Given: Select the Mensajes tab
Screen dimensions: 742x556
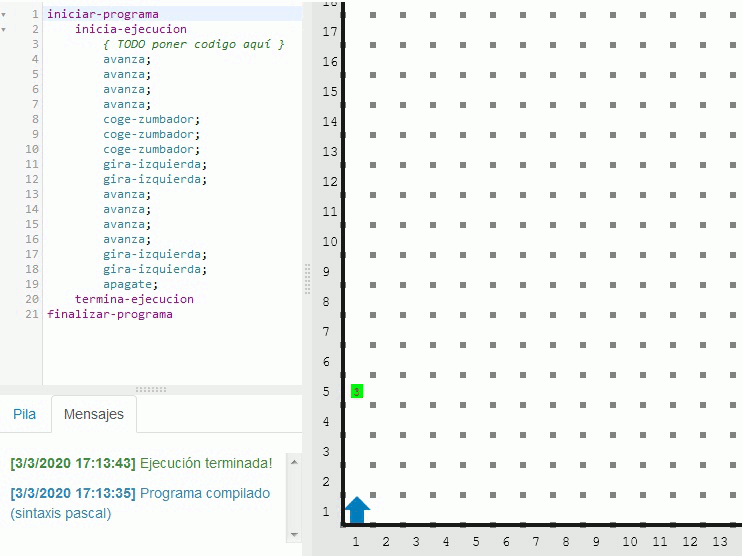Looking at the screenshot, I should [94, 414].
